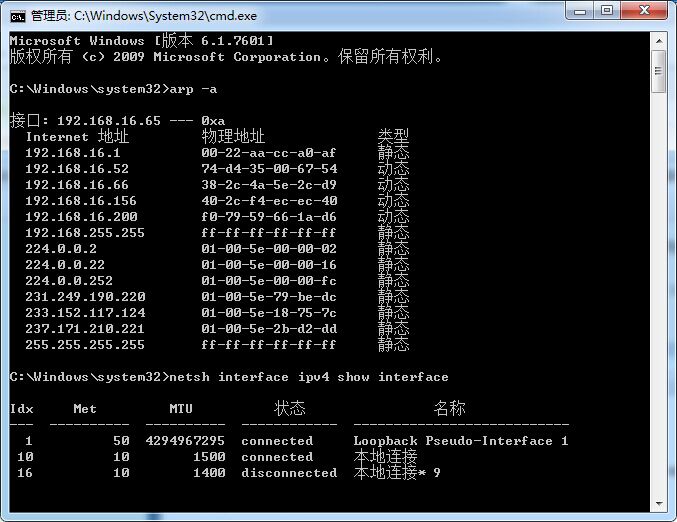Maximize the cmd.exe window
Viewport: 677px width, 522px height.
pos(607,11)
